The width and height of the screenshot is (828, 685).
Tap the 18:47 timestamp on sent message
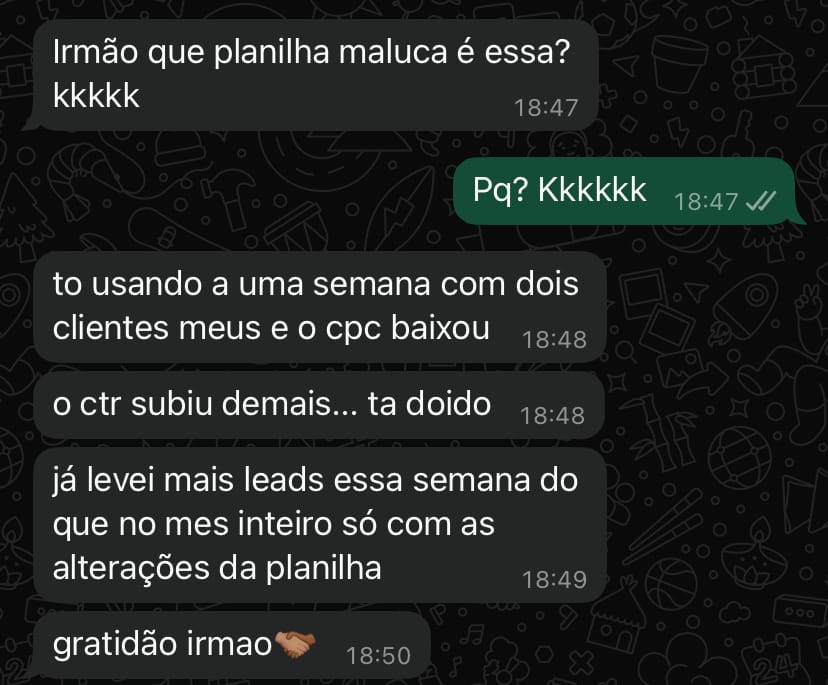(x=706, y=201)
